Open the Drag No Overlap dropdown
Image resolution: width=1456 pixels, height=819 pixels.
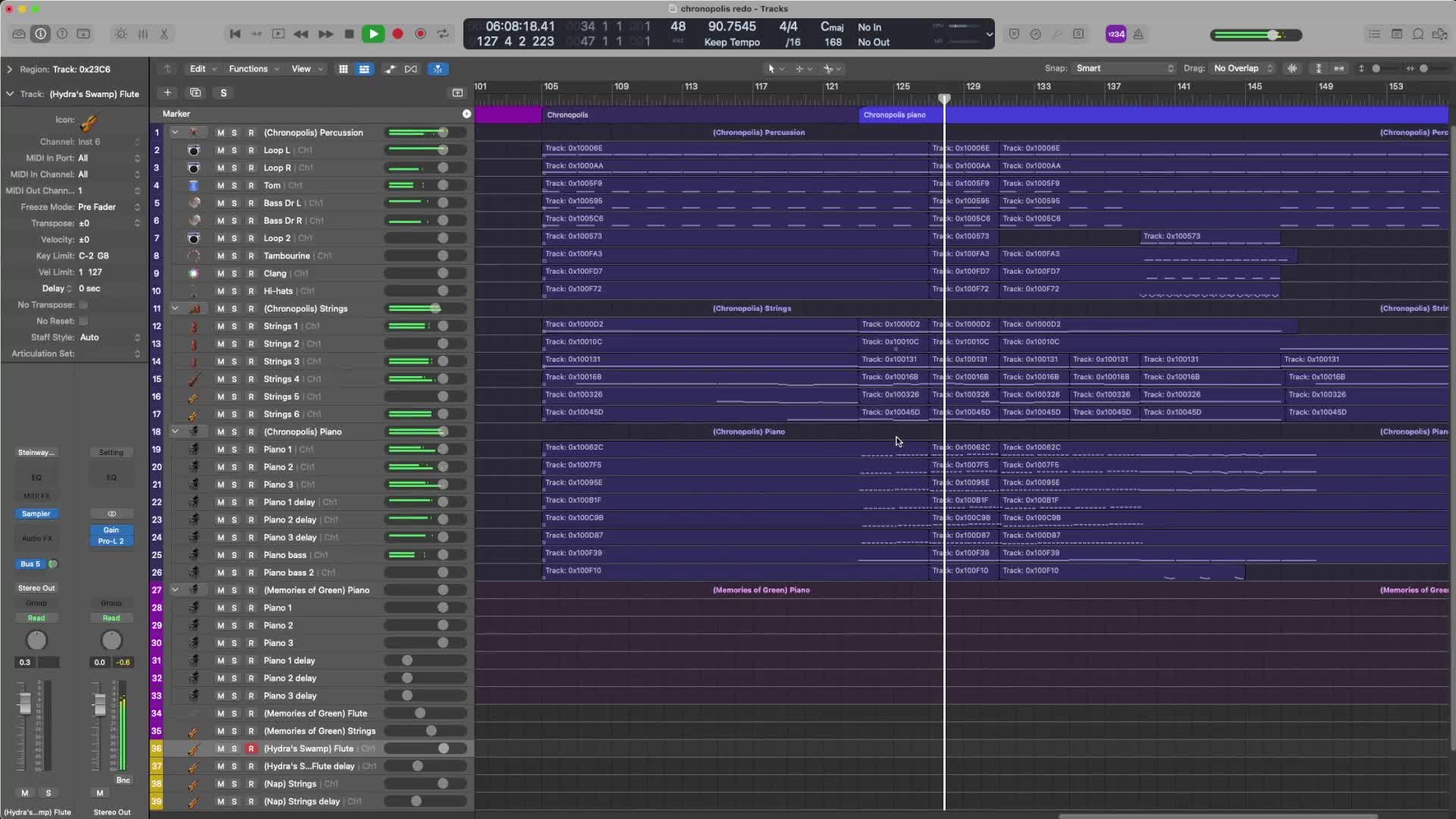1242,68
